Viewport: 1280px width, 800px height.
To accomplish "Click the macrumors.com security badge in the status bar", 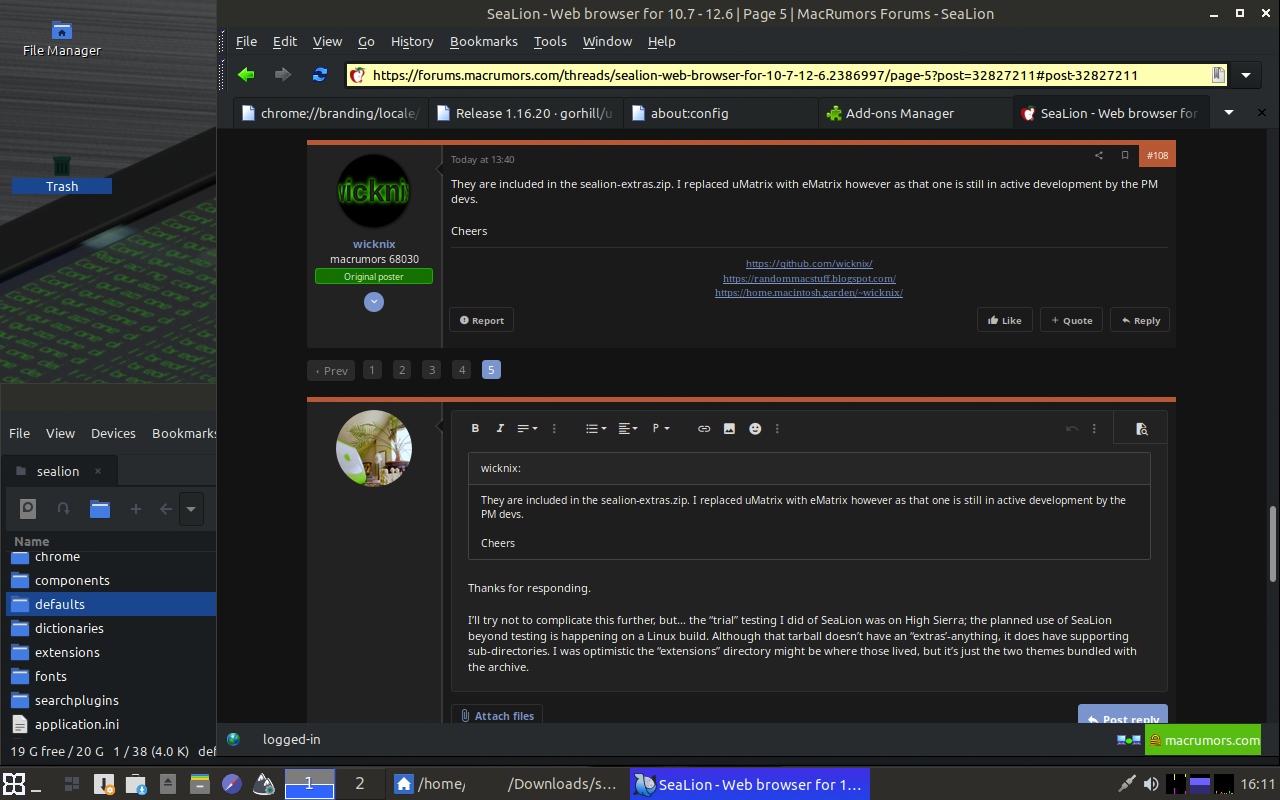I will point(1203,740).
